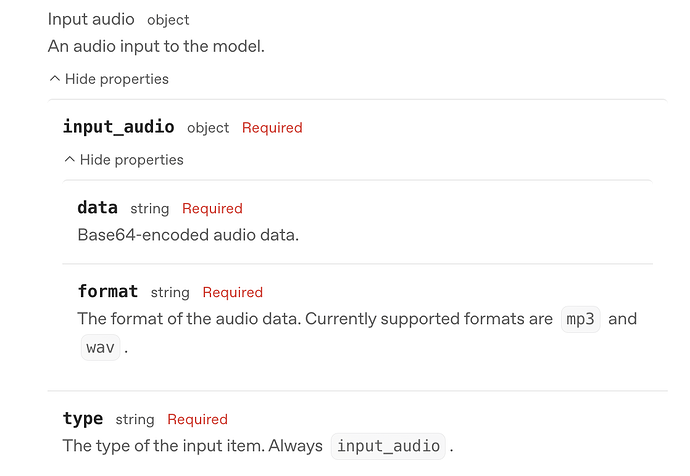
Task: Click the mp3 code chip
Action: [580, 319]
